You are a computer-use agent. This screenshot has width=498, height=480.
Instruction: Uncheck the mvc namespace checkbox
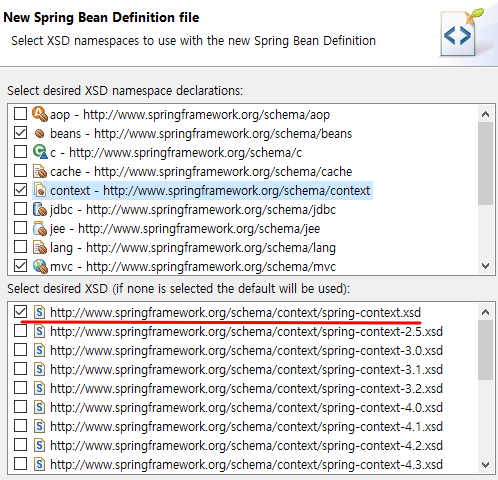(20, 266)
